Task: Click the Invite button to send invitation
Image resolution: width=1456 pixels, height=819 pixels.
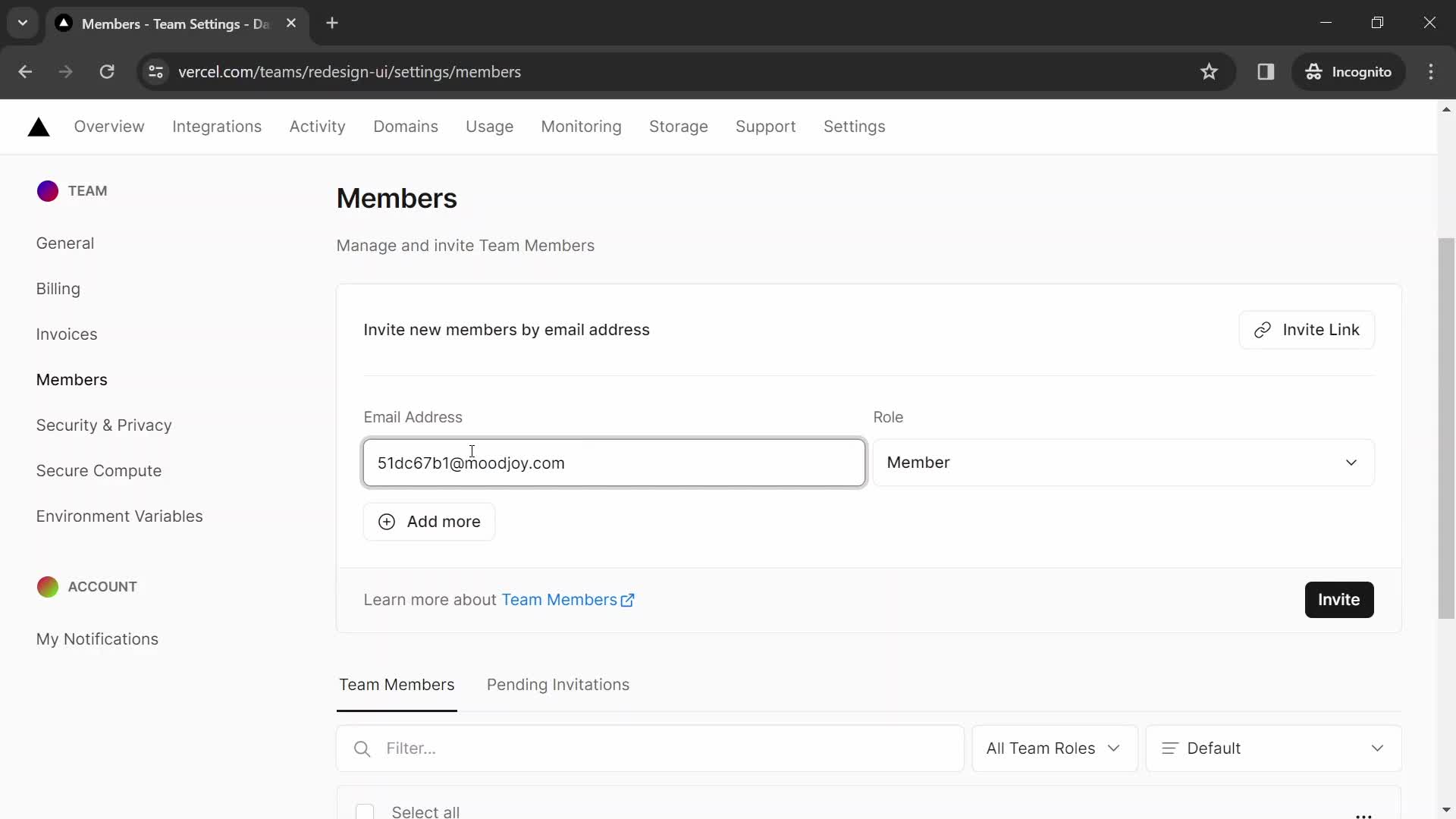Action: 1339,600
